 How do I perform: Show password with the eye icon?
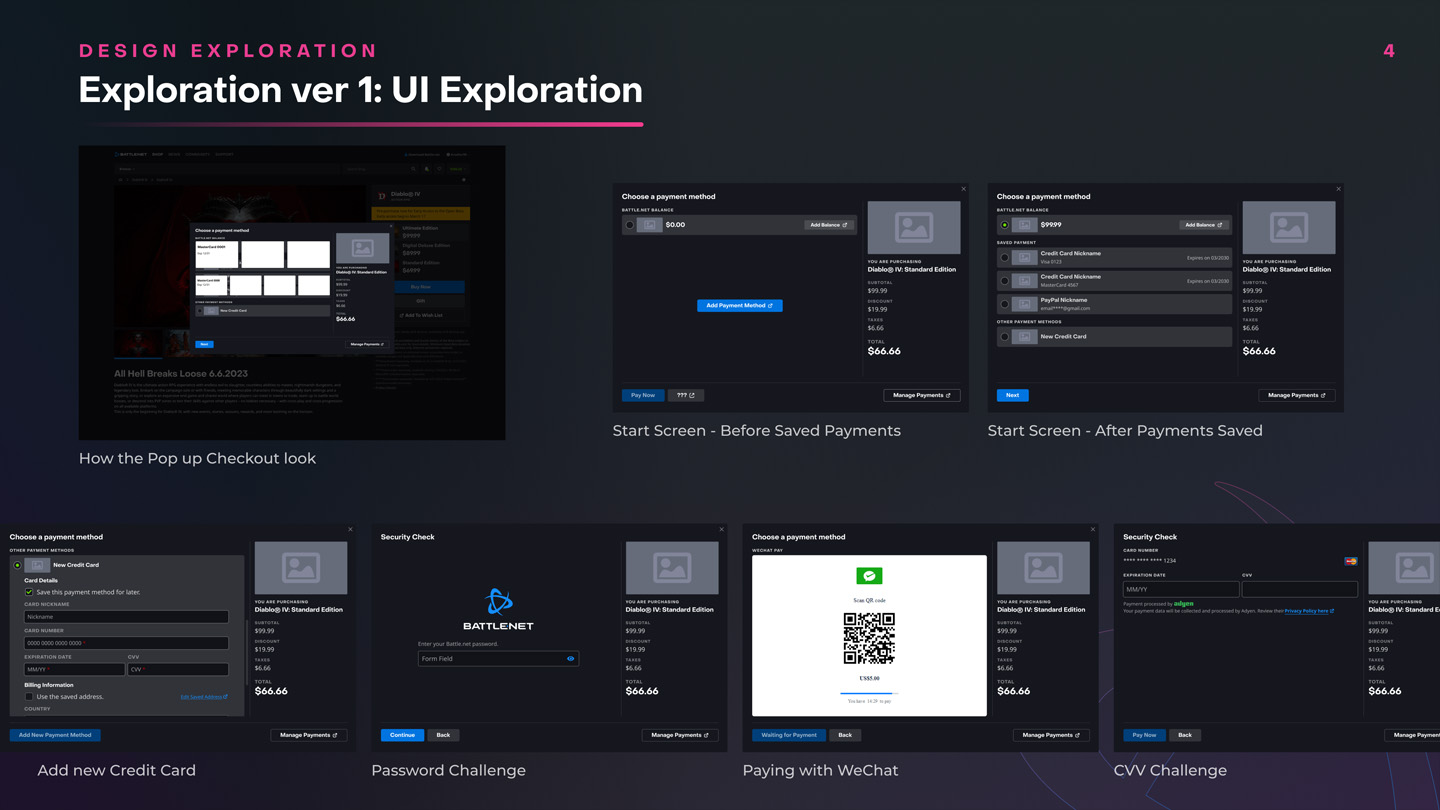click(571, 659)
